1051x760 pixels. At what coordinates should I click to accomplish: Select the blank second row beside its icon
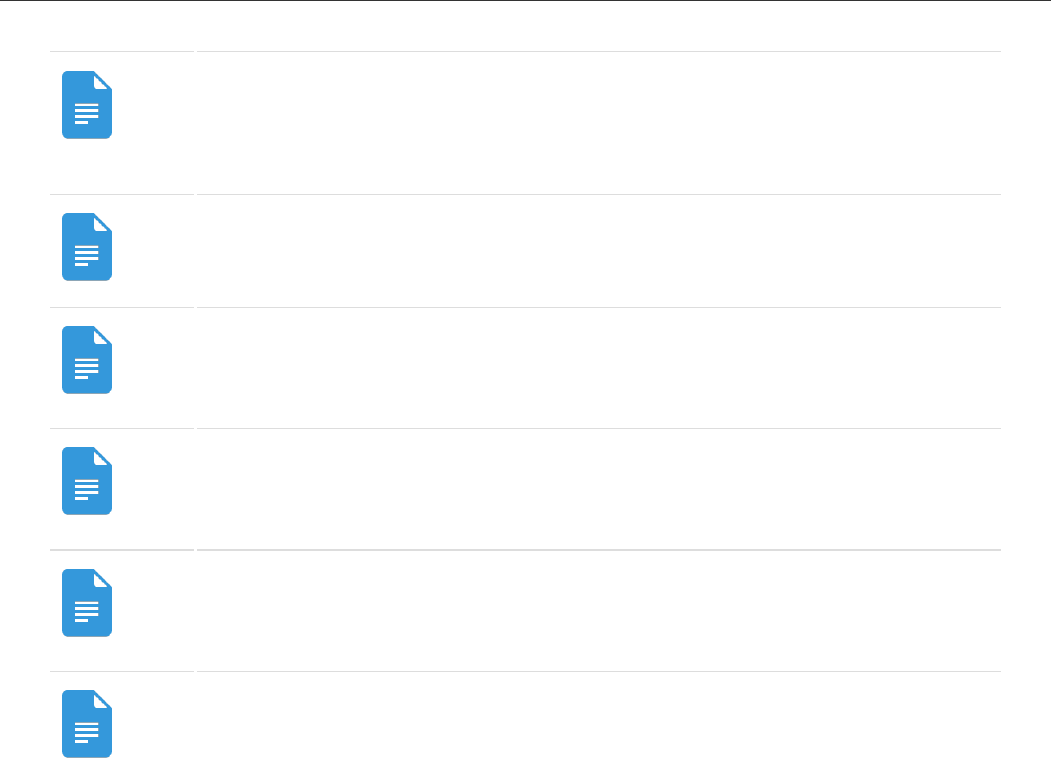click(598, 251)
